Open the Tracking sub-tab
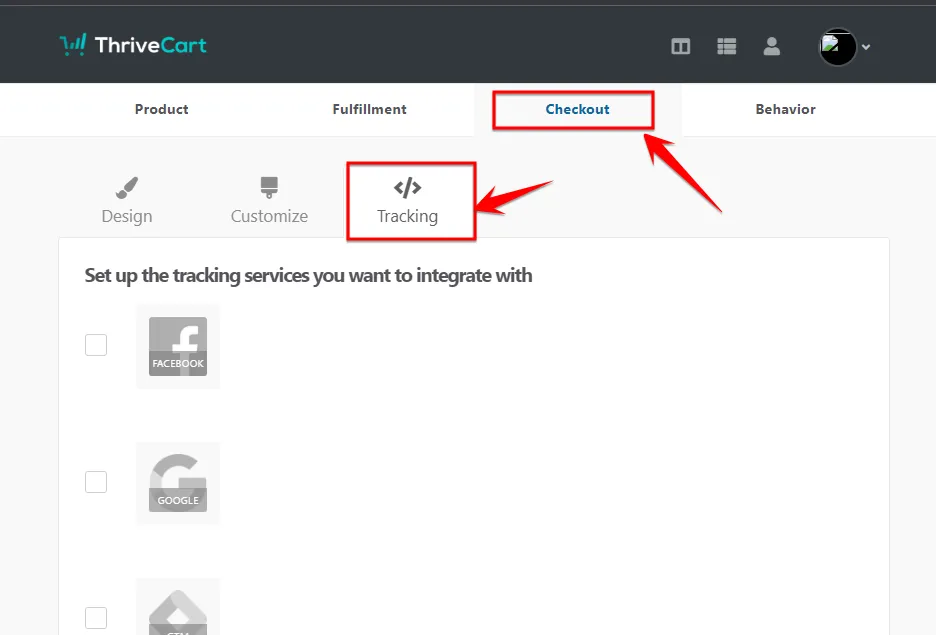The width and height of the screenshot is (936, 635). (x=408, y=201)
